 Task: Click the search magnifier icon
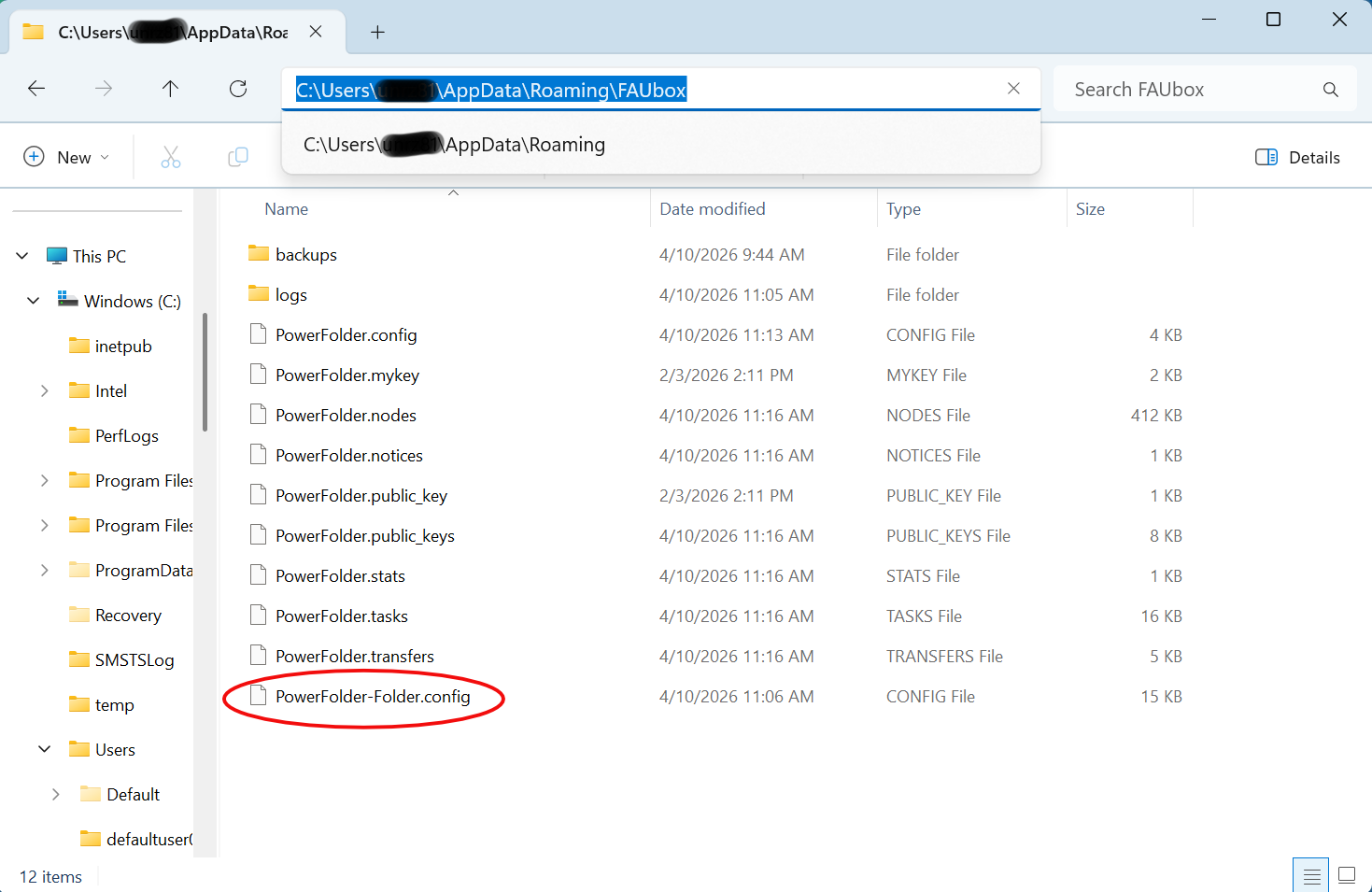pyautogui.click(x=1330, y=90)
